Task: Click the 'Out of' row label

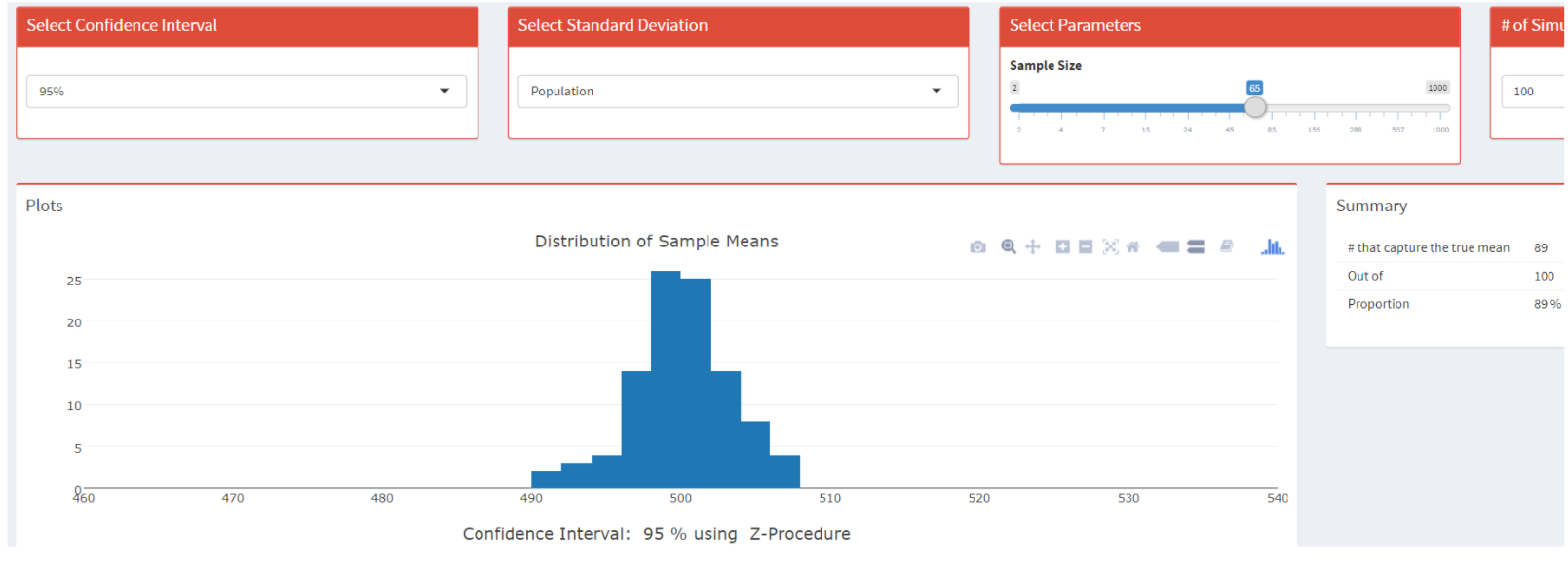Action: (1364, 276)
